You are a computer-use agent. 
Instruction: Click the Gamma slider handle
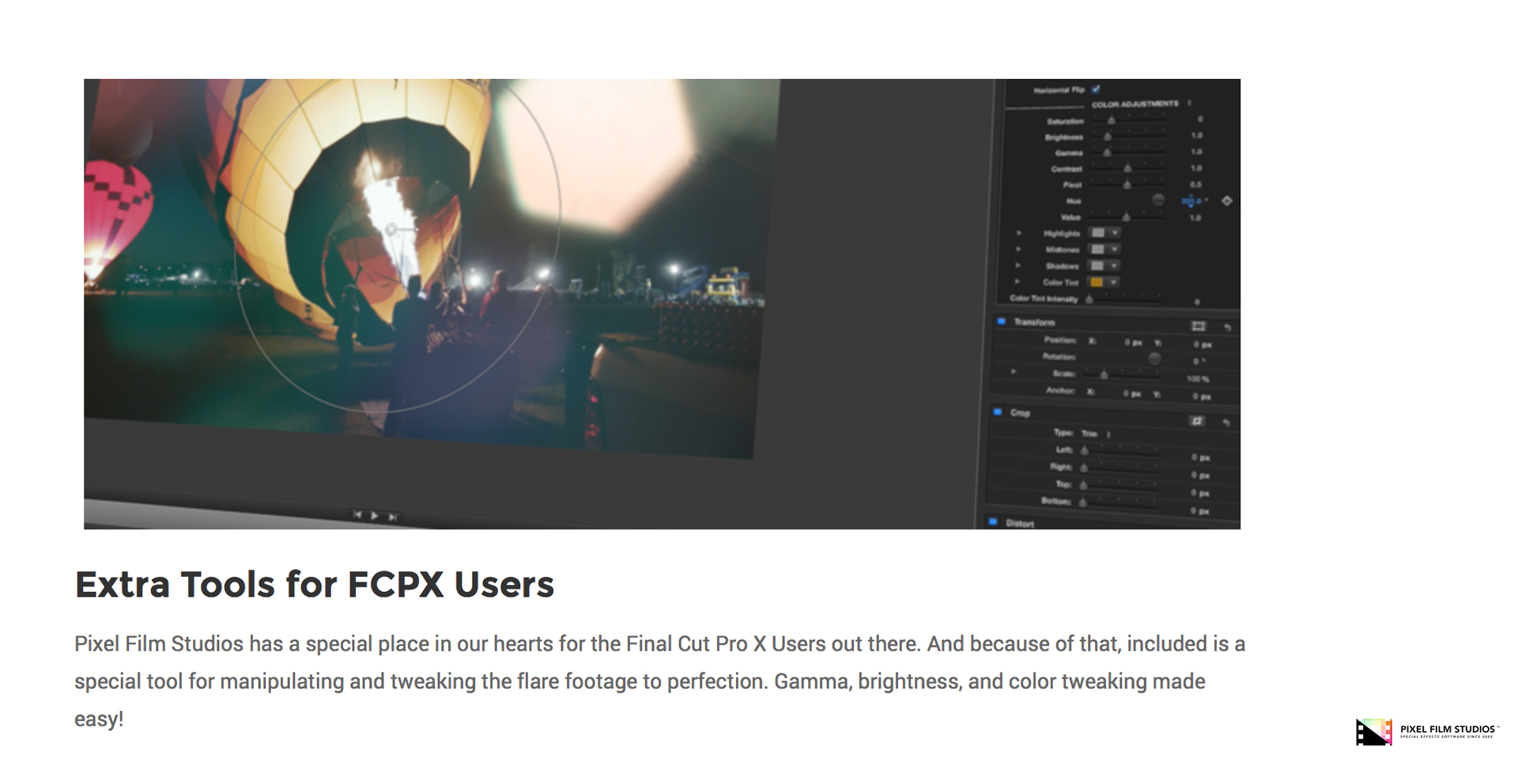(1108, 152)
